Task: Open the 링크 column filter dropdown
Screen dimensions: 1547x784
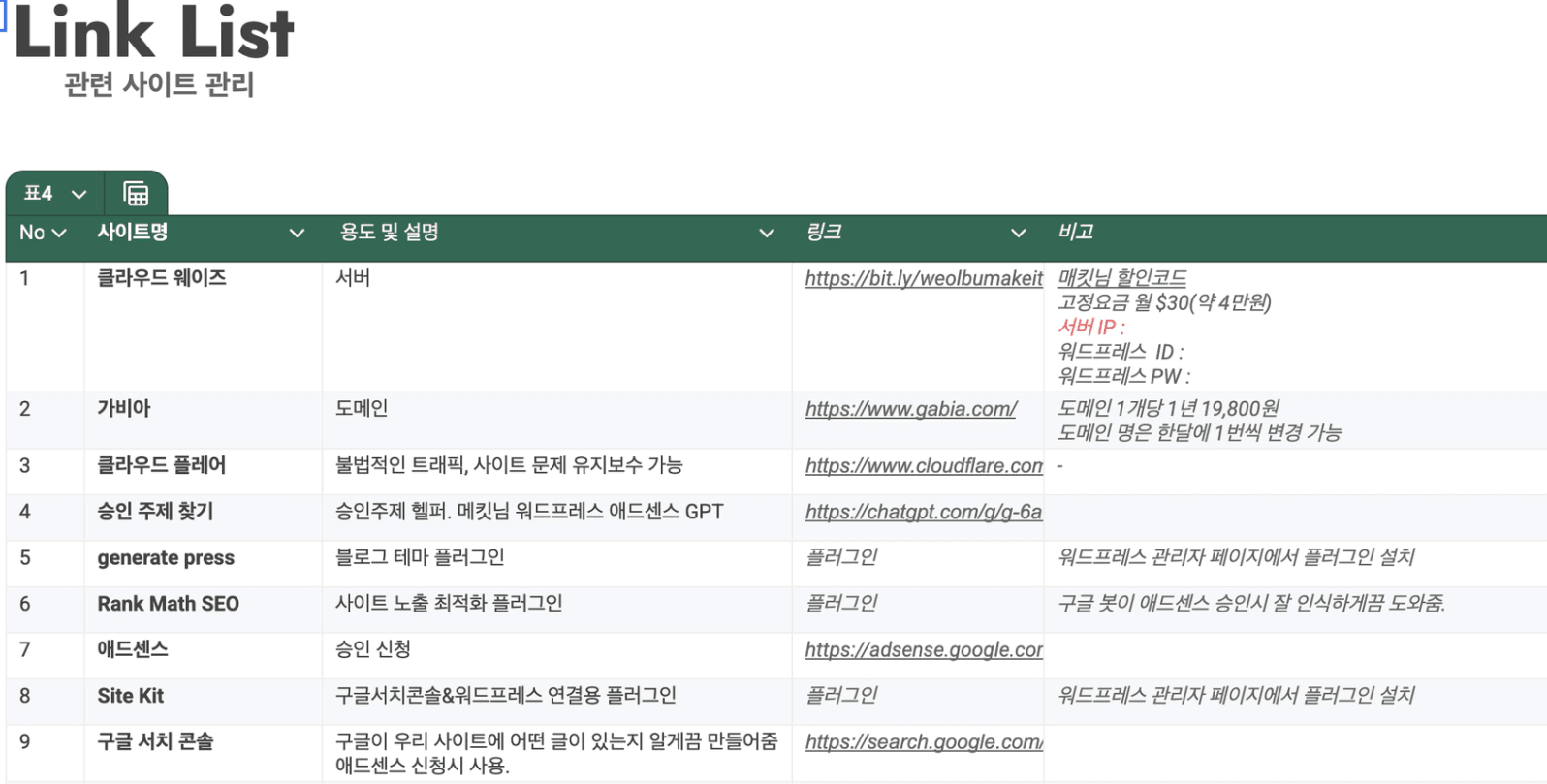Action: pyautogui.click(x=1018, y=233)
